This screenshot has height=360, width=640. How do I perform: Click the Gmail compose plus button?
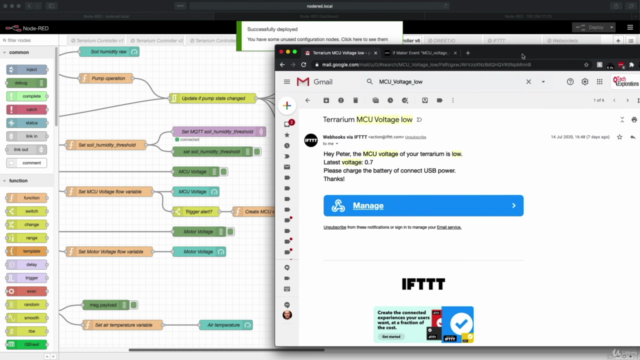[287, 106]
